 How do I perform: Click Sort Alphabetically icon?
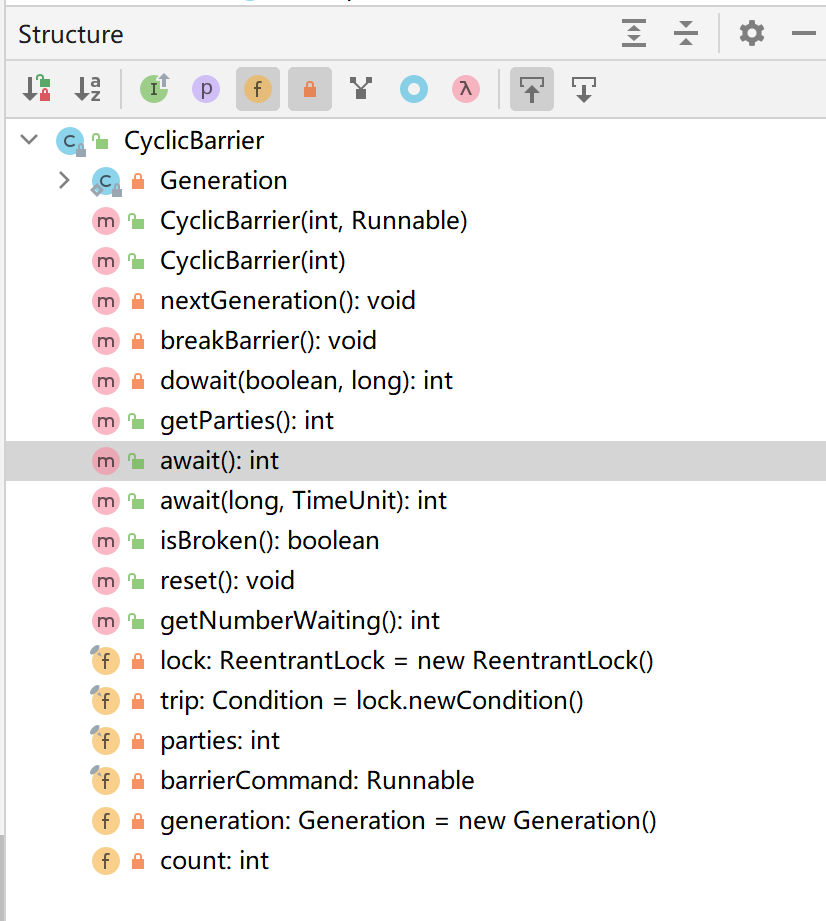88,89
